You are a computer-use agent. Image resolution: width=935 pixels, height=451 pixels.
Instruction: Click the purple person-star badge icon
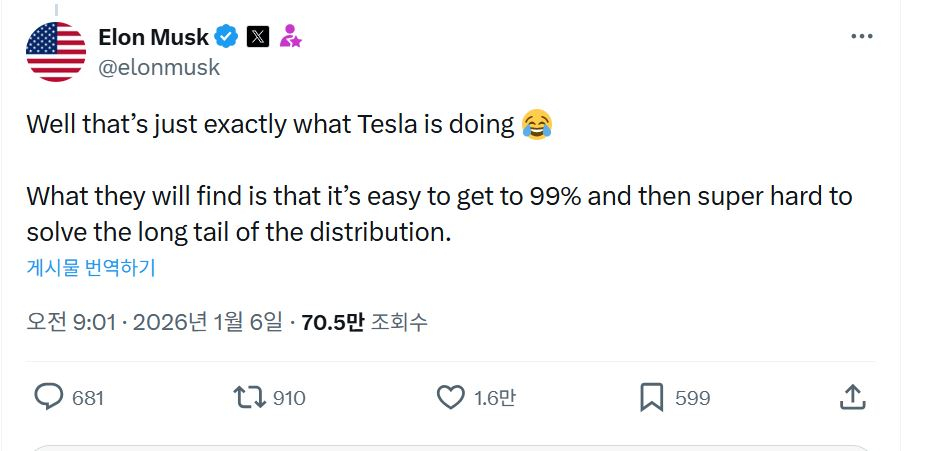290,38
